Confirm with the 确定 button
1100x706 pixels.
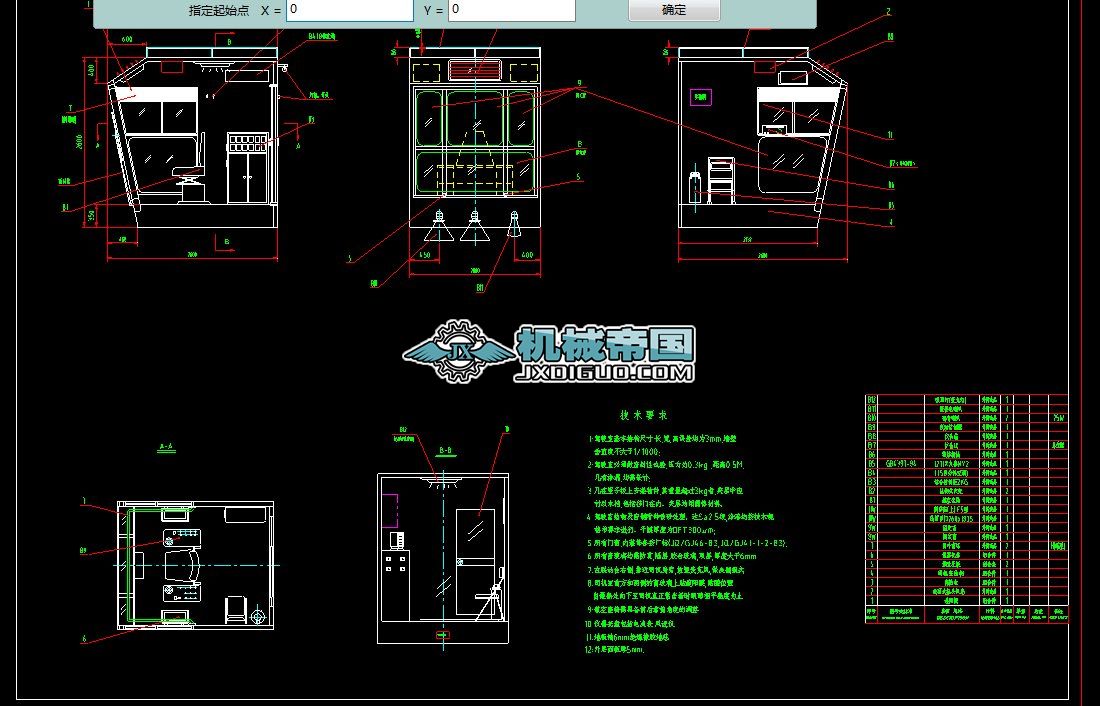(x=673, y=10)
